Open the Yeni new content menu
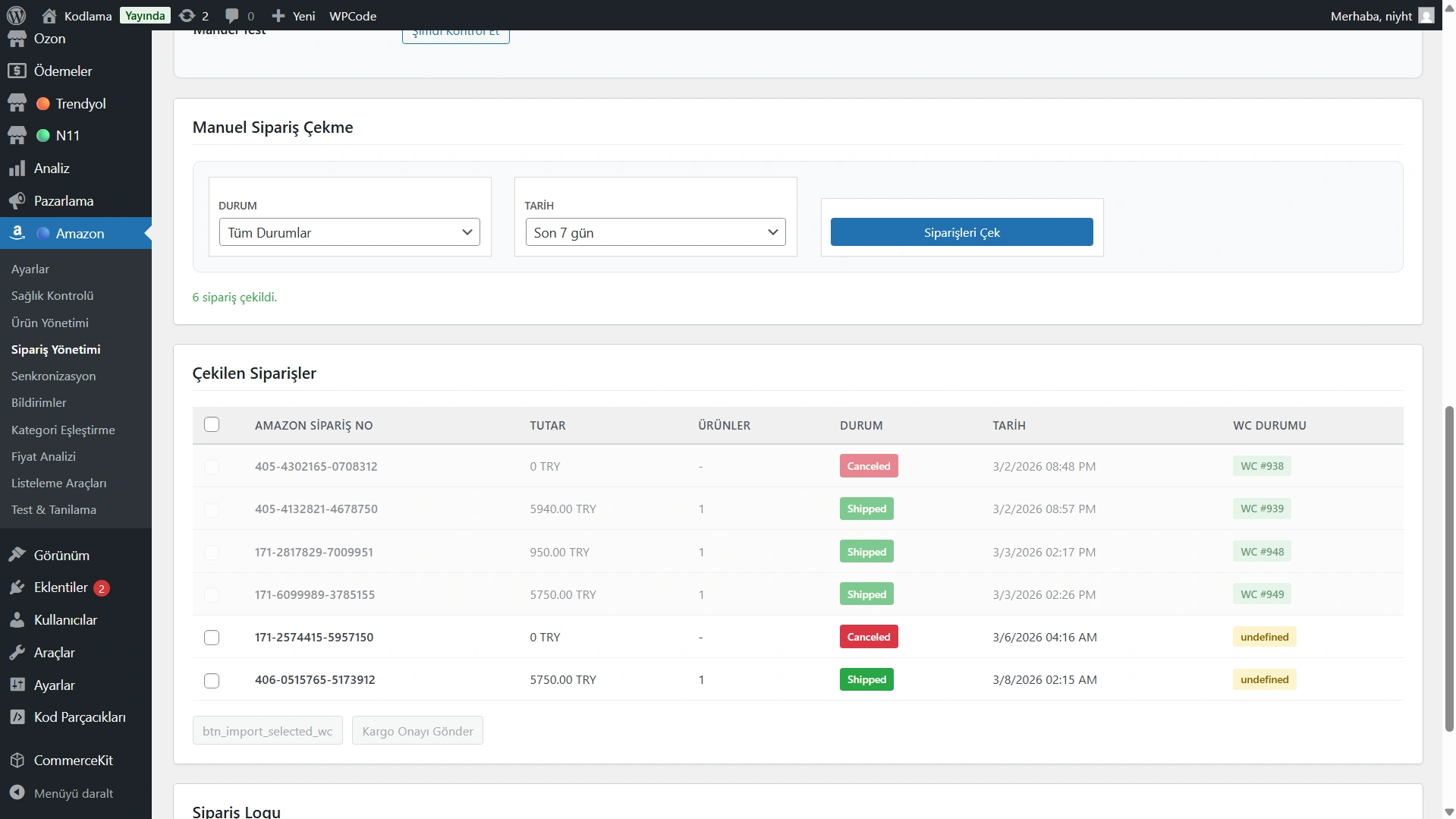Viewport: 1456px width, 819px height. pyautogui.click(x=294, y=15)
